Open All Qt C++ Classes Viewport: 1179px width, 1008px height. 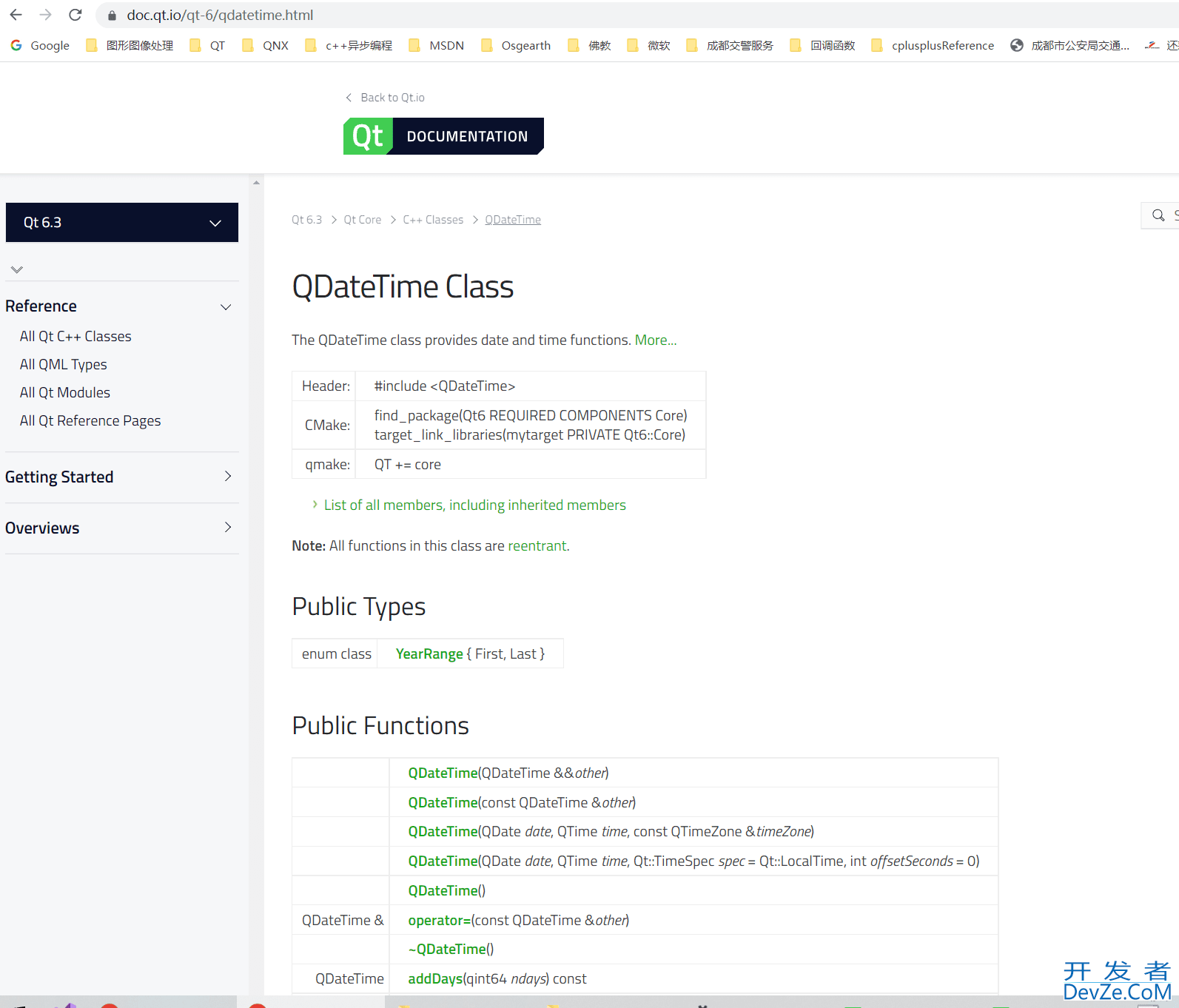(x=75, y=336)
